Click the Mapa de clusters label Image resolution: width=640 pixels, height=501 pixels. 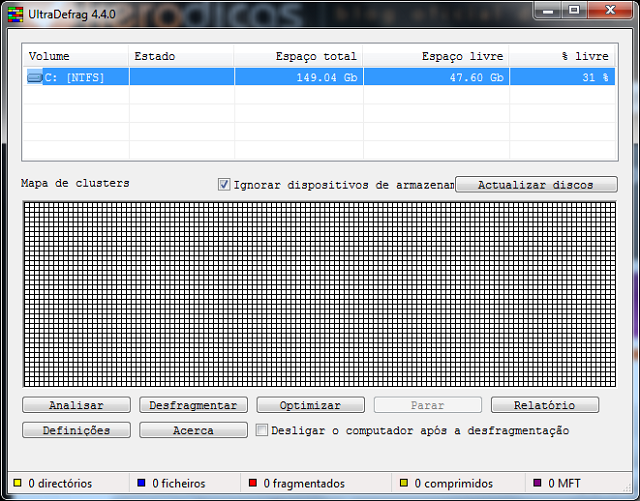[75, 183]
